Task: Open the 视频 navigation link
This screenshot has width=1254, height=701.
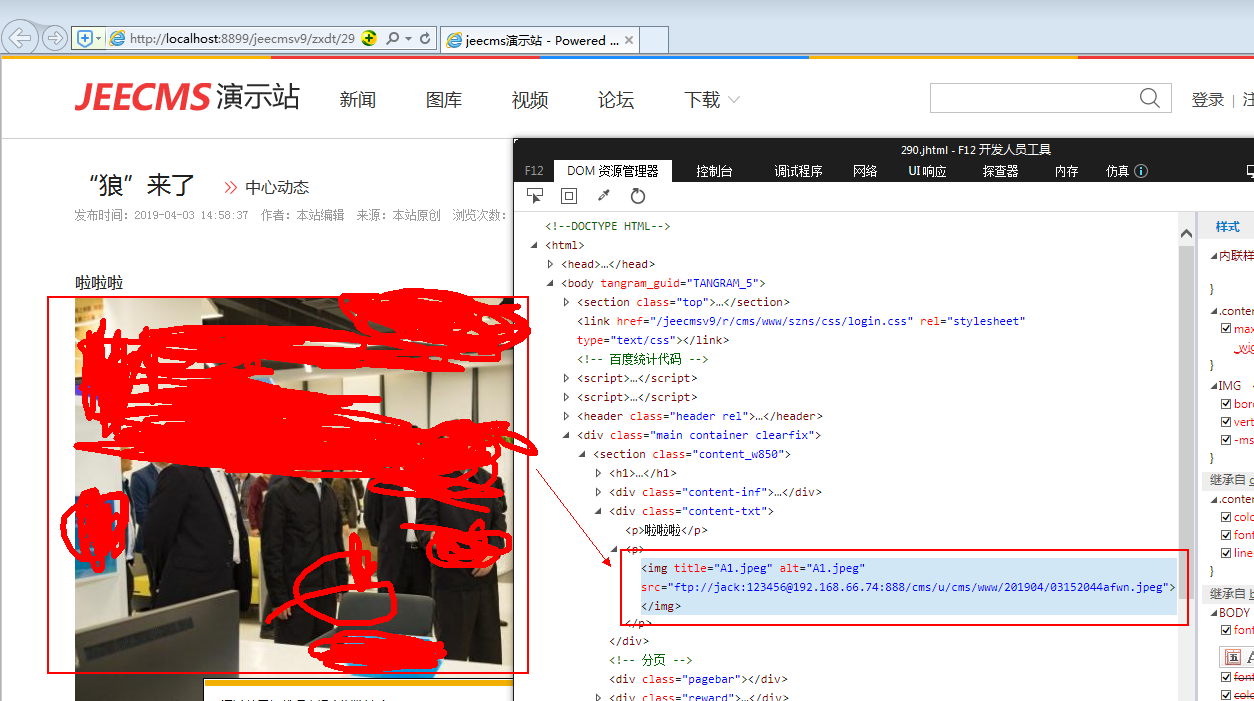Action: 530,100
